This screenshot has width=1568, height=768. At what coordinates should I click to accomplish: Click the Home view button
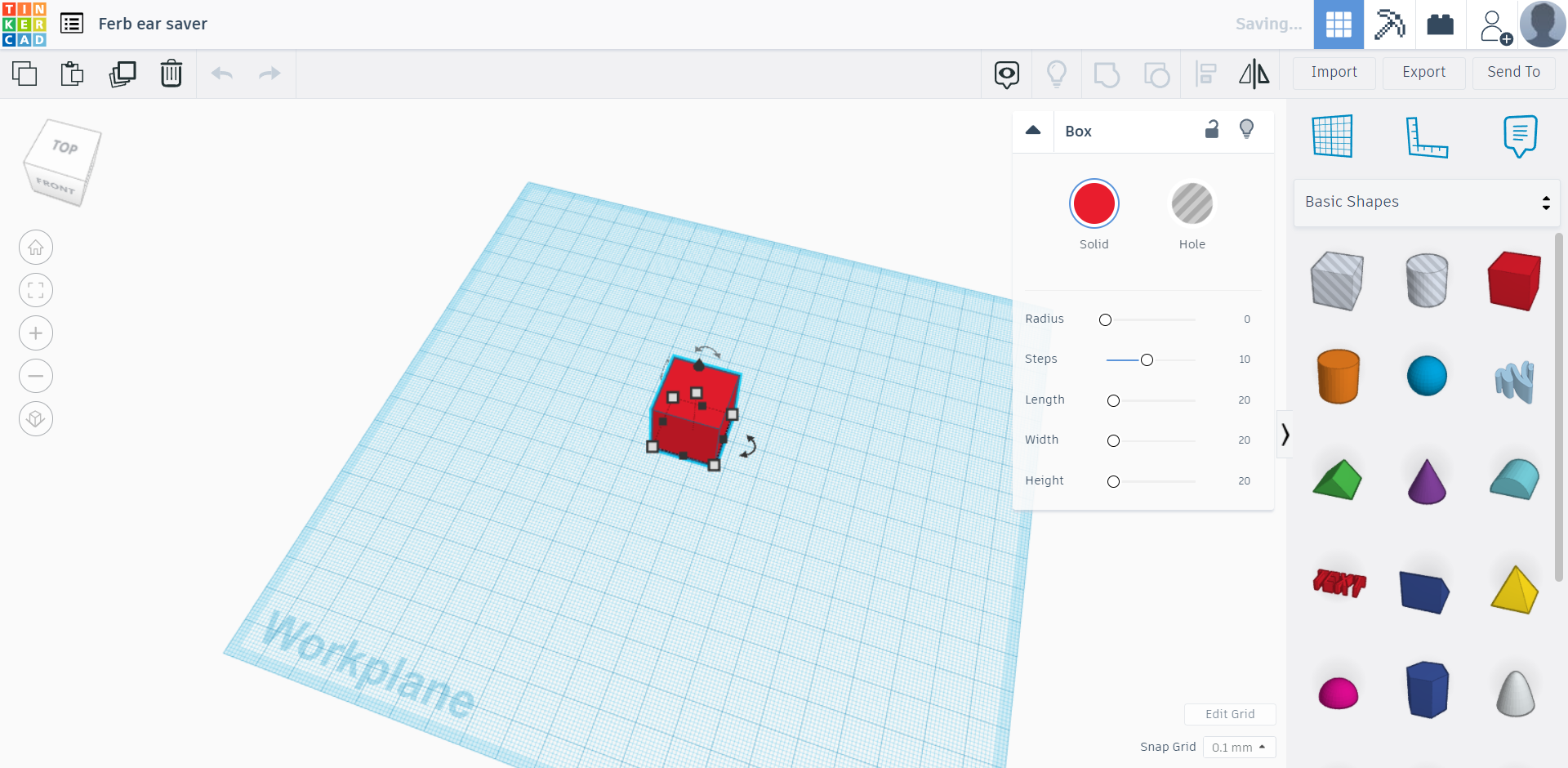pos(36,248)
